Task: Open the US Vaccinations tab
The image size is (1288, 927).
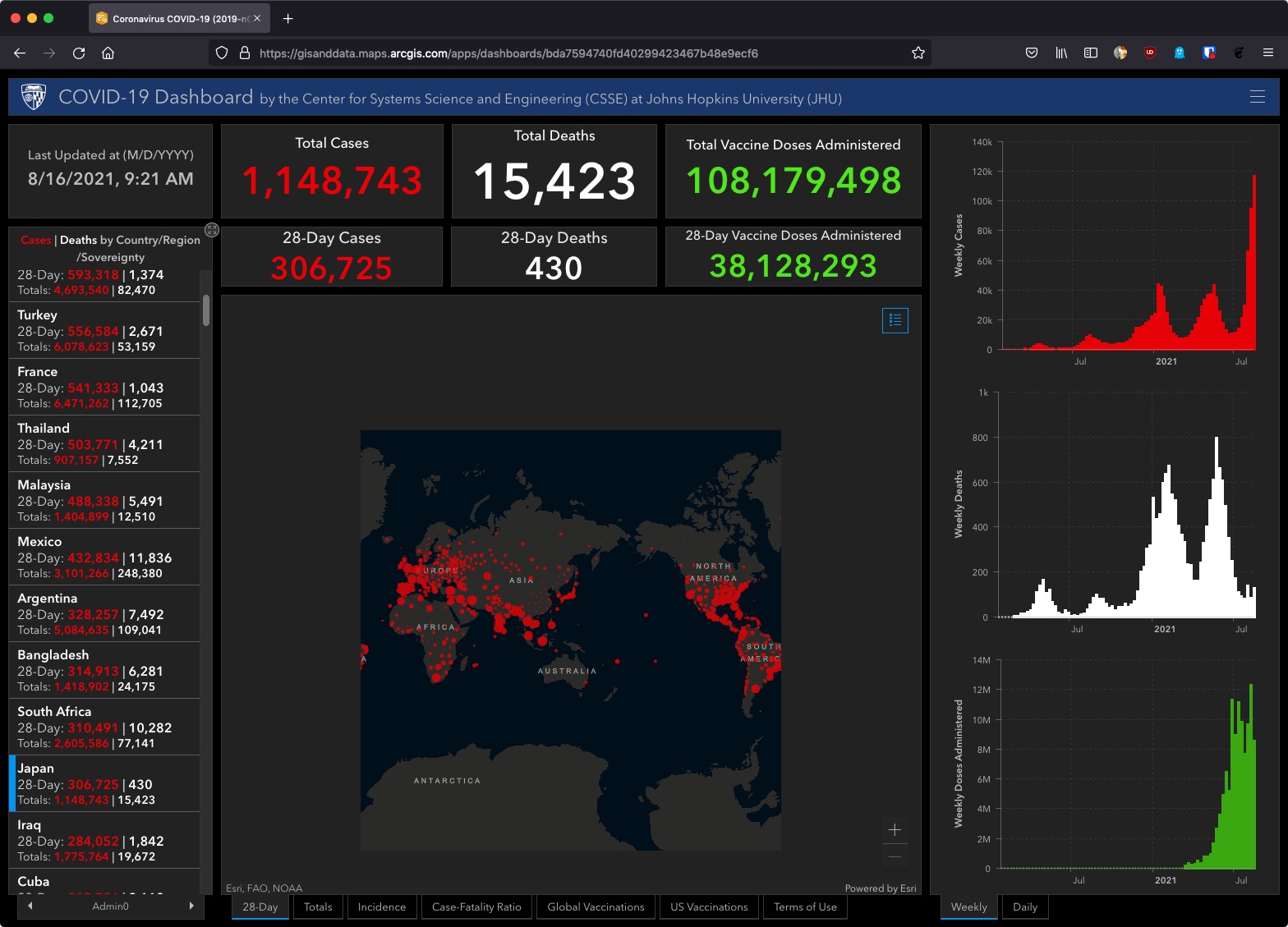Action: click(709, 906)
